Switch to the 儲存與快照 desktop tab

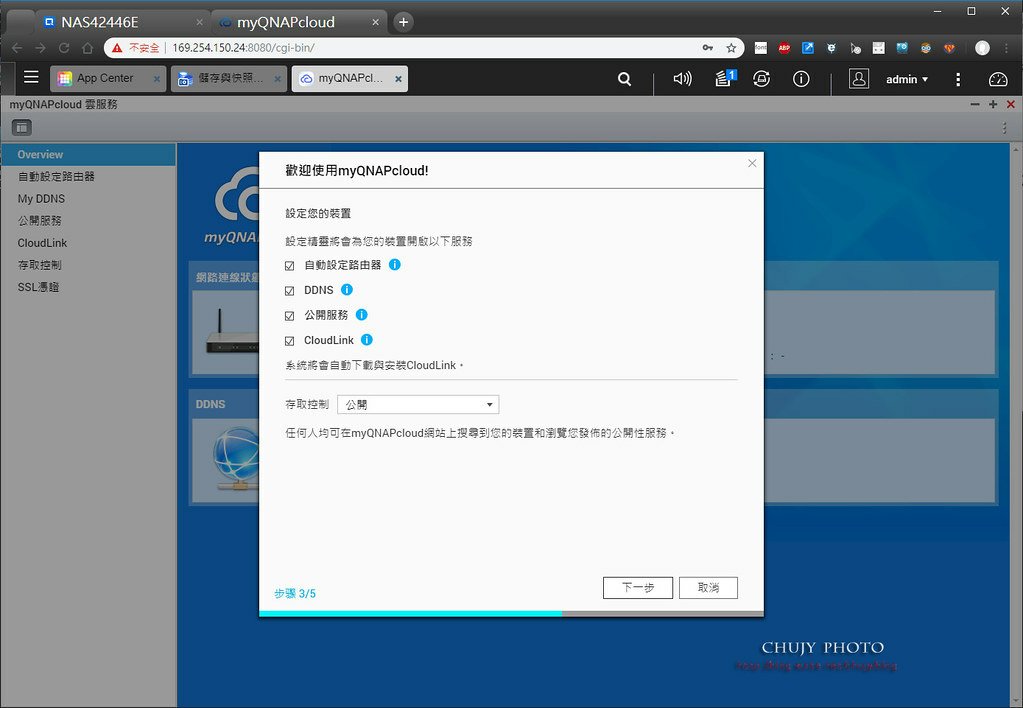pyautogui.click(x=229, y=78)
